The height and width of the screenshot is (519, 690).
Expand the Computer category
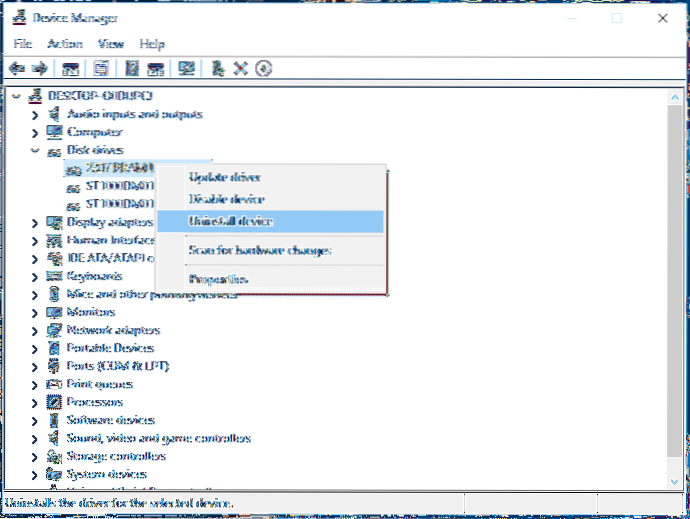(35, 133)
